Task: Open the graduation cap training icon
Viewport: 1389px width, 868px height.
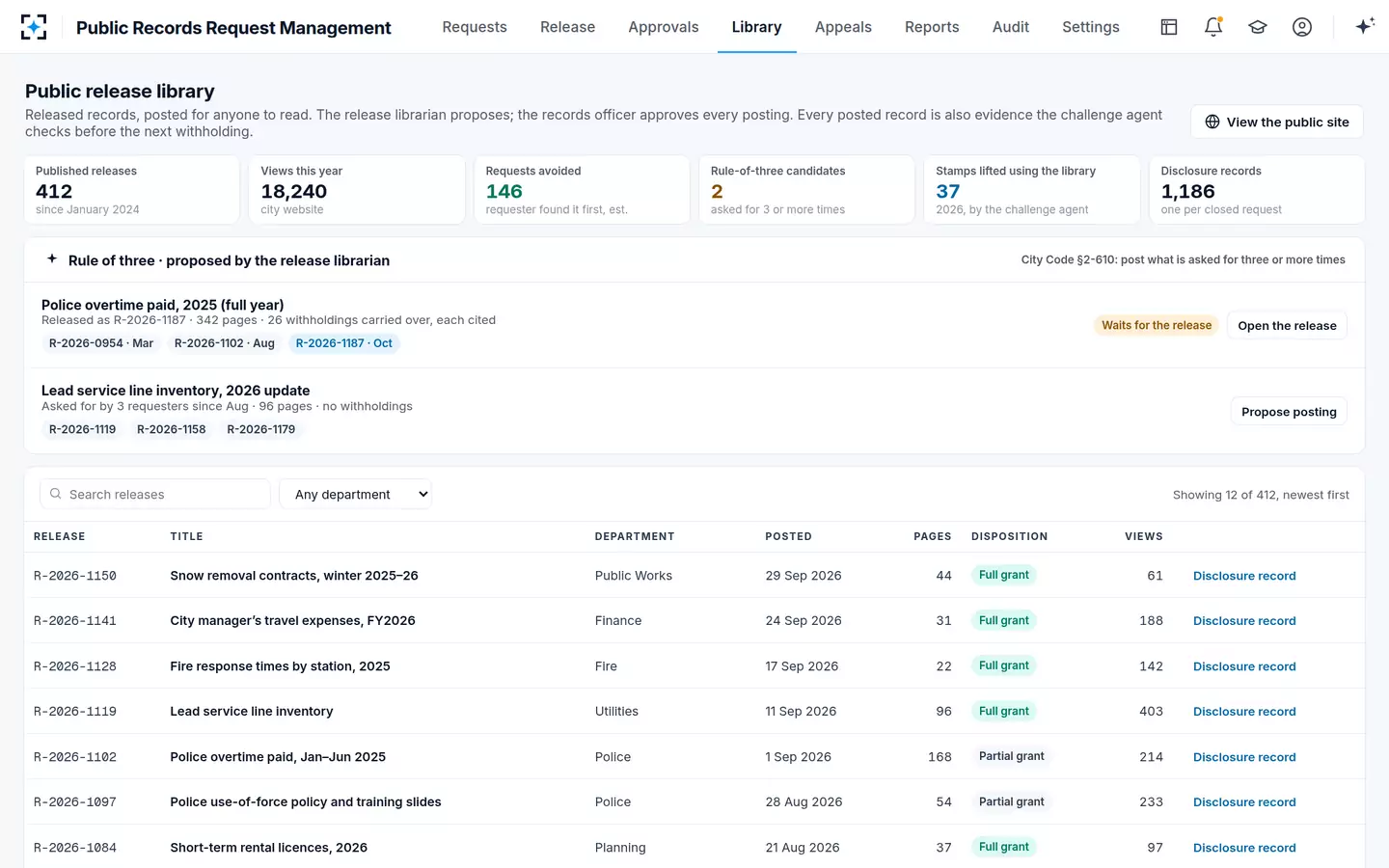Action: point(1258,27)
